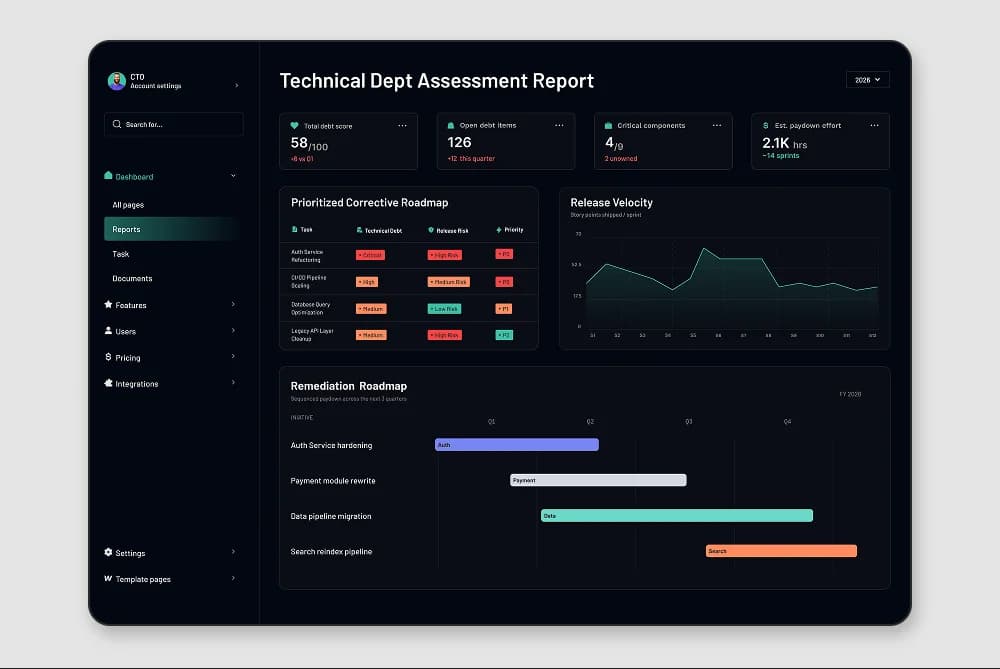Click the Features star icon in sidebar
Viewport: 1000px width, 669px height.
point(108,305)
